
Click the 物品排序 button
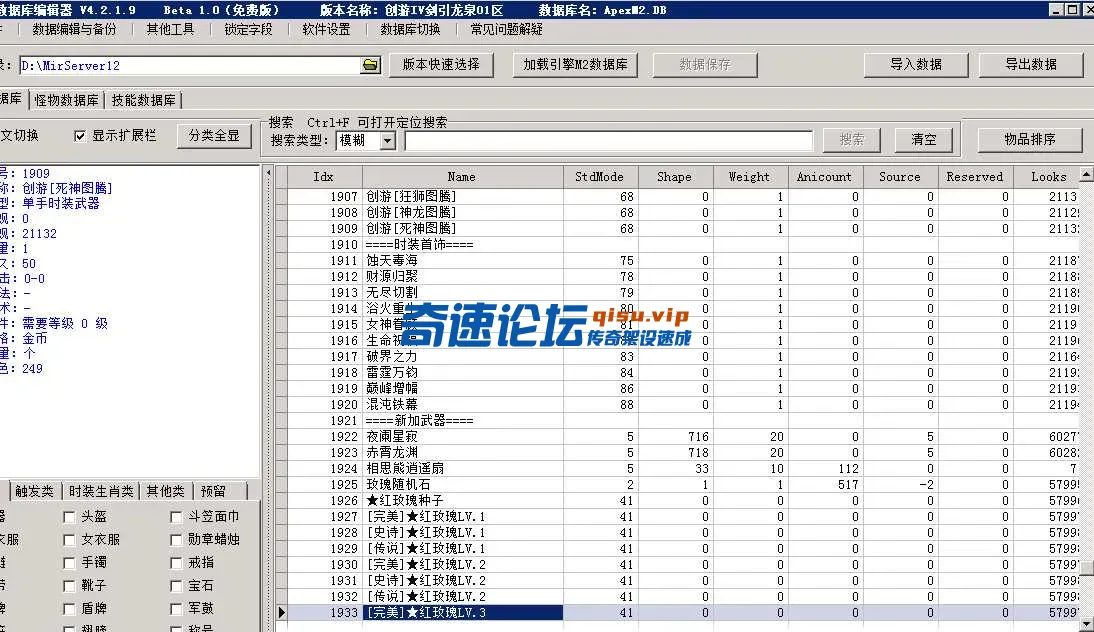[x=1030, y=140]
